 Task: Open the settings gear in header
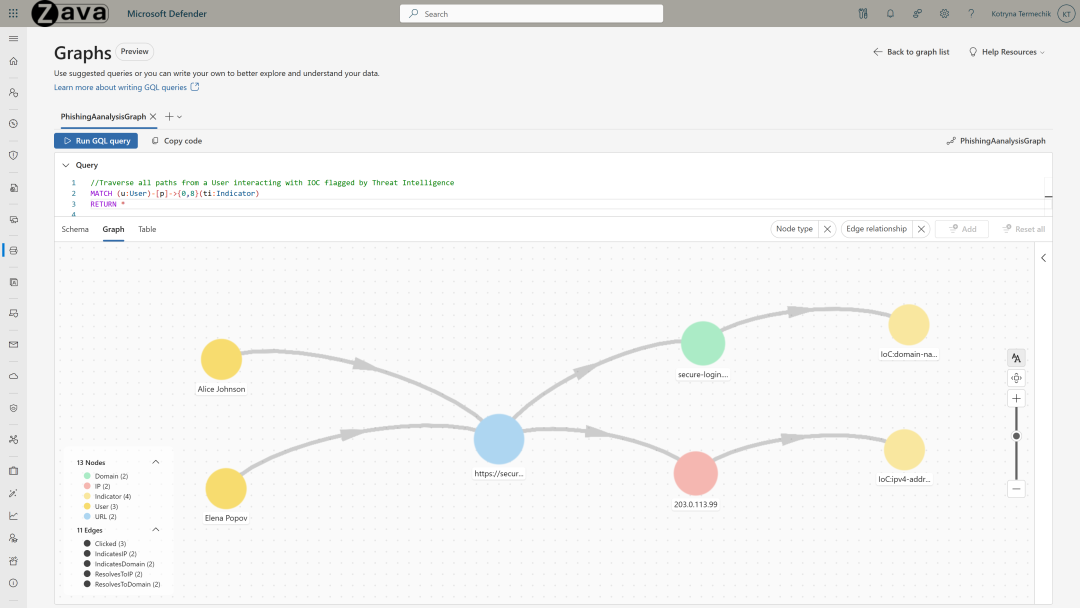[944, 14]
